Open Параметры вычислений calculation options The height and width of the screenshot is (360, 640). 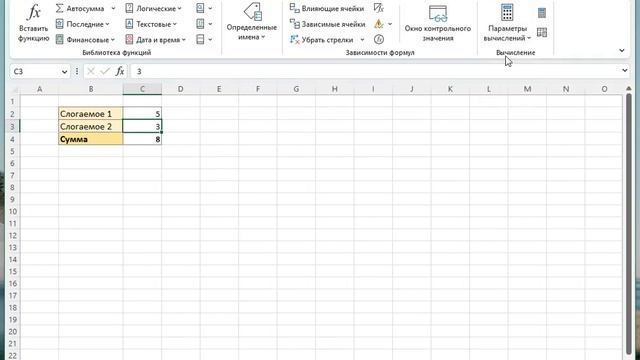pyautogui.click(x=507, y=23)
